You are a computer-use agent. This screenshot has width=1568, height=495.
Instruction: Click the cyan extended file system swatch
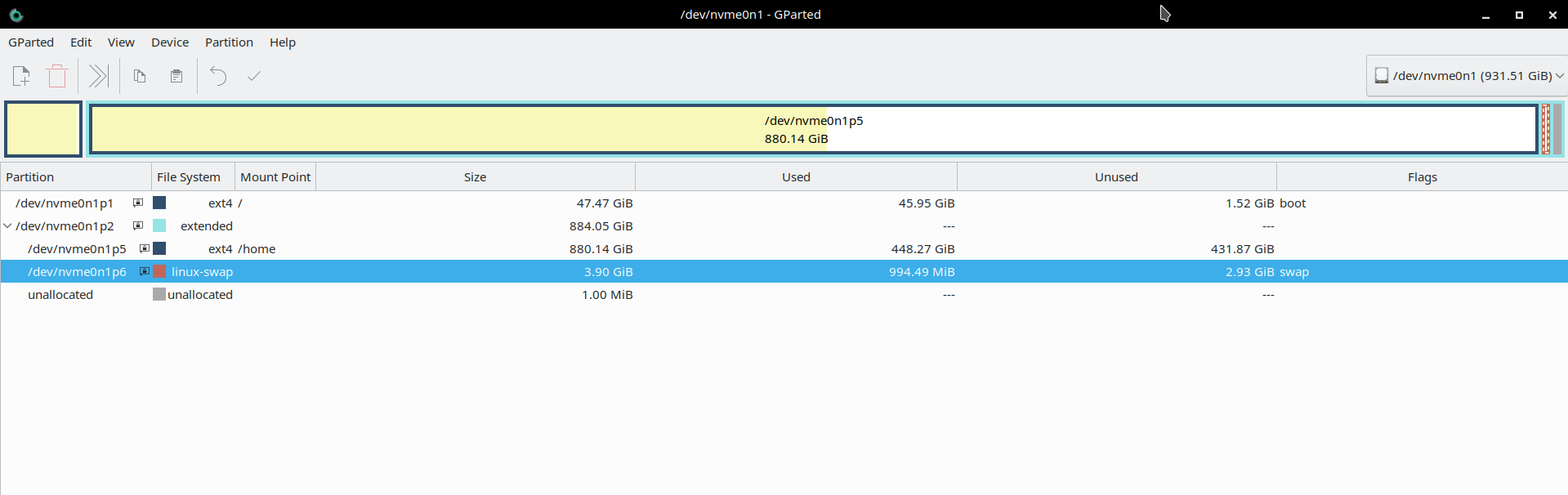click(159, 225)
